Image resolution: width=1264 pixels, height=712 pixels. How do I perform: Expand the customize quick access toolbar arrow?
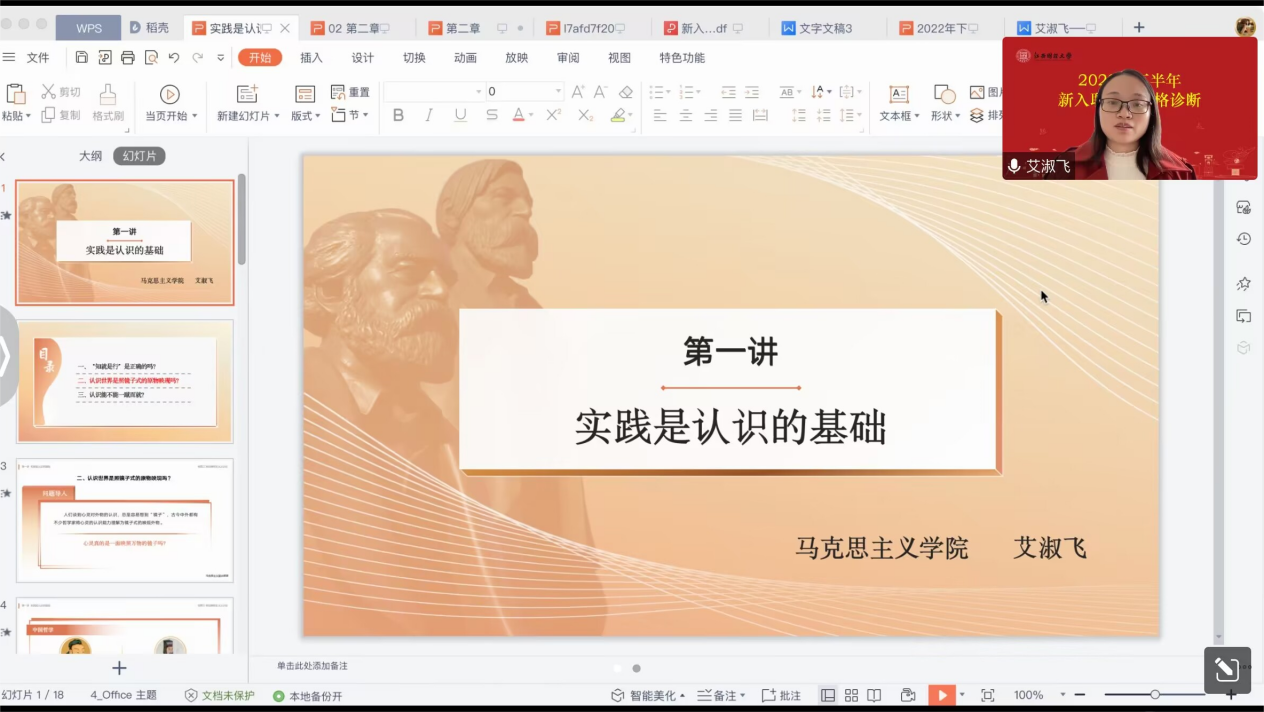(x=221, y=58)
